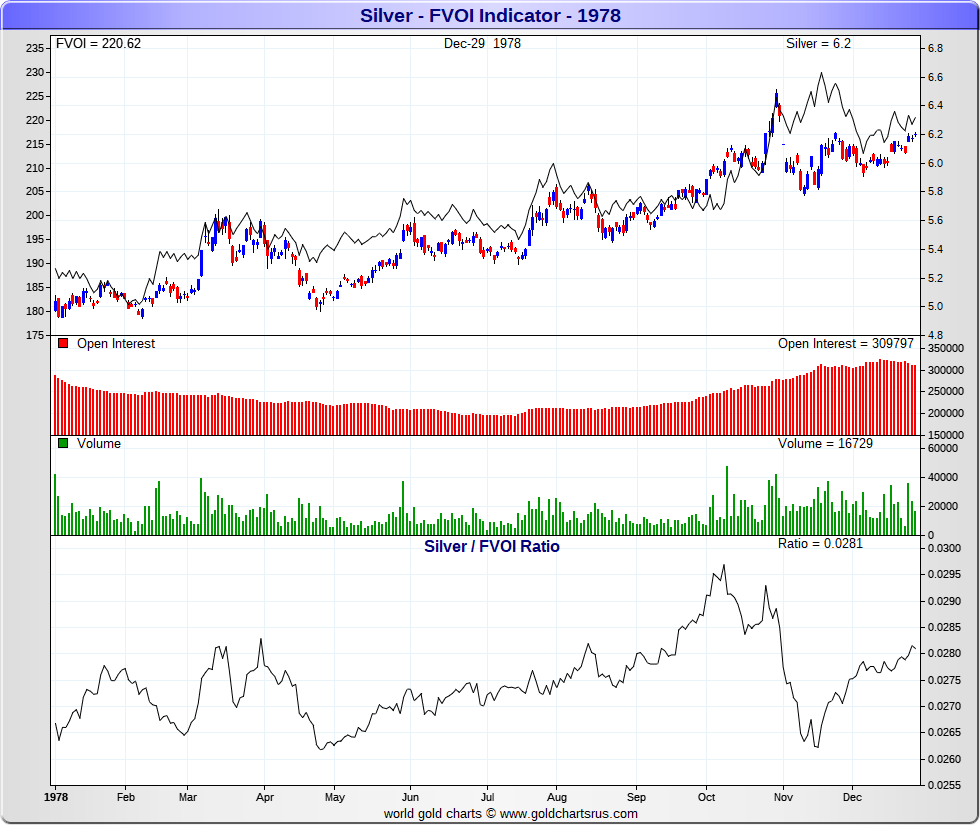Click the early-October ratio line peak
The height and width of the screenshot is (825, 980).
(x=724, y=566)
